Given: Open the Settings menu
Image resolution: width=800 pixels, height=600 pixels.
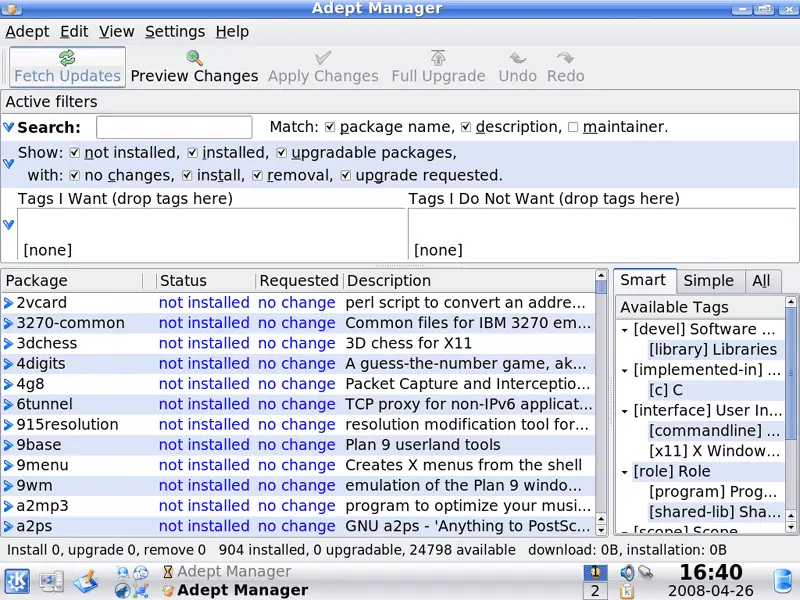Looking at the screenshot, I should coord(175,32).
